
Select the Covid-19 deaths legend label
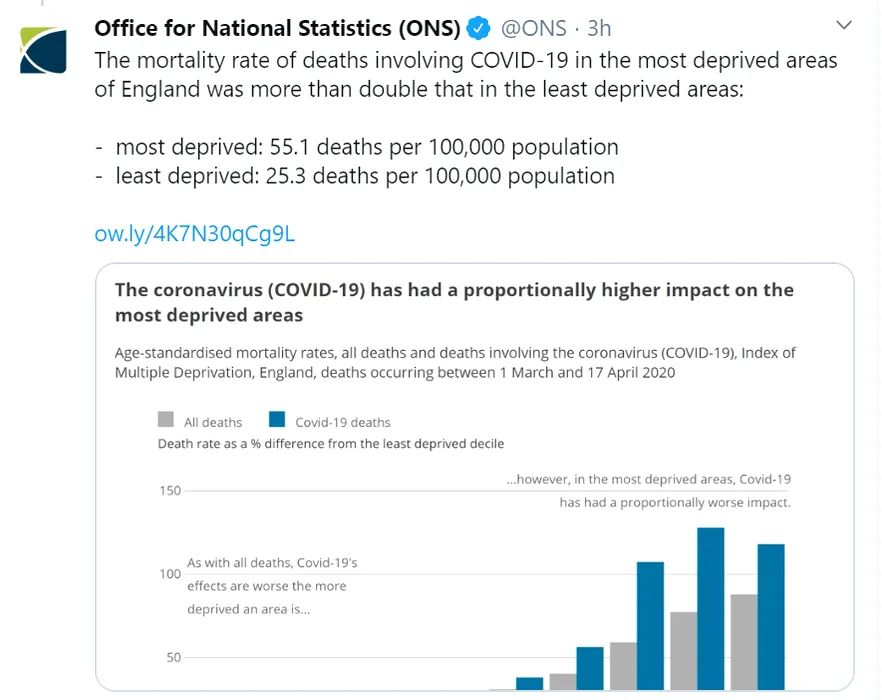click(x=343, y=423)
